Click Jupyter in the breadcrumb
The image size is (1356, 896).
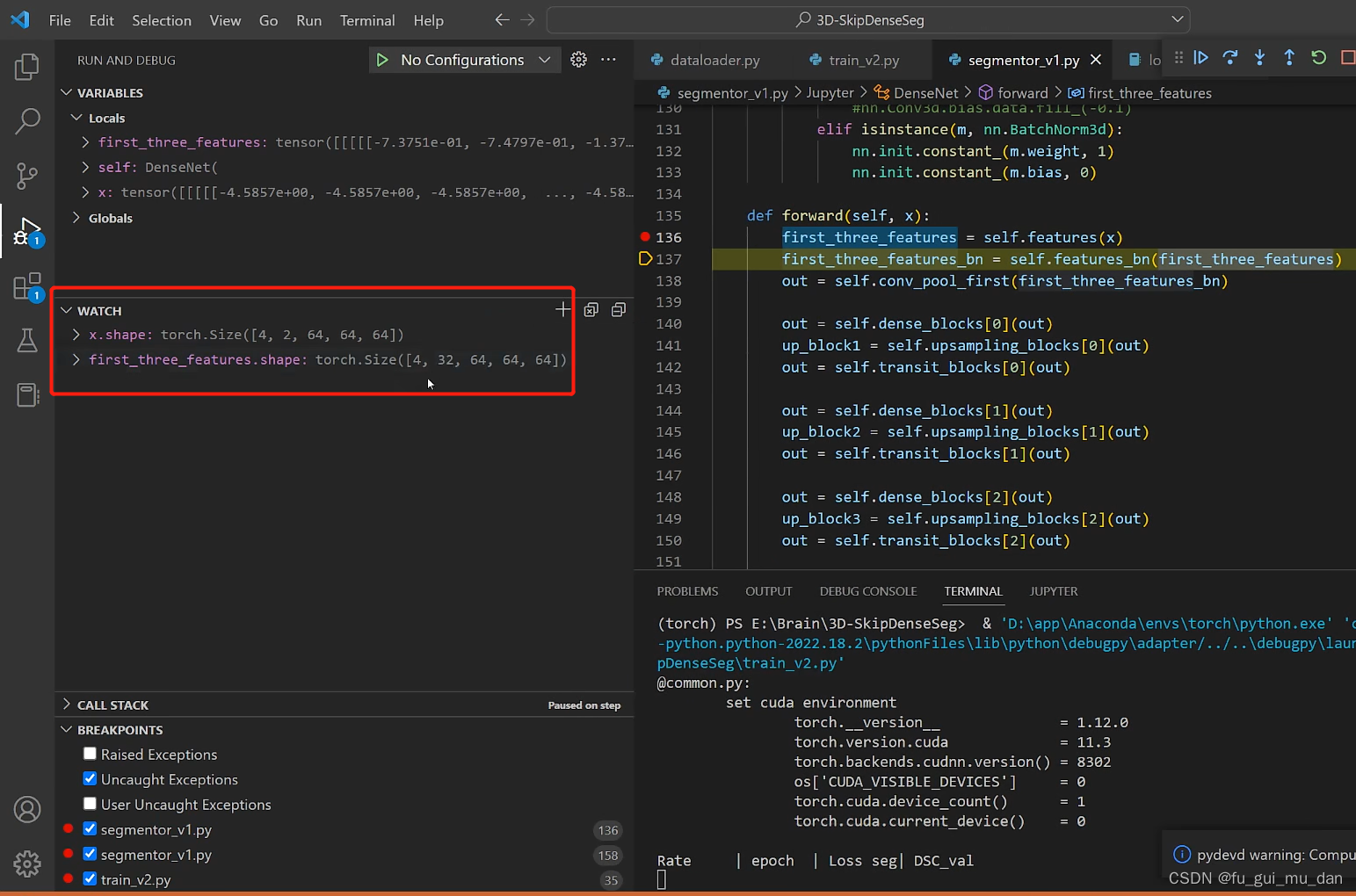[830, 93]
